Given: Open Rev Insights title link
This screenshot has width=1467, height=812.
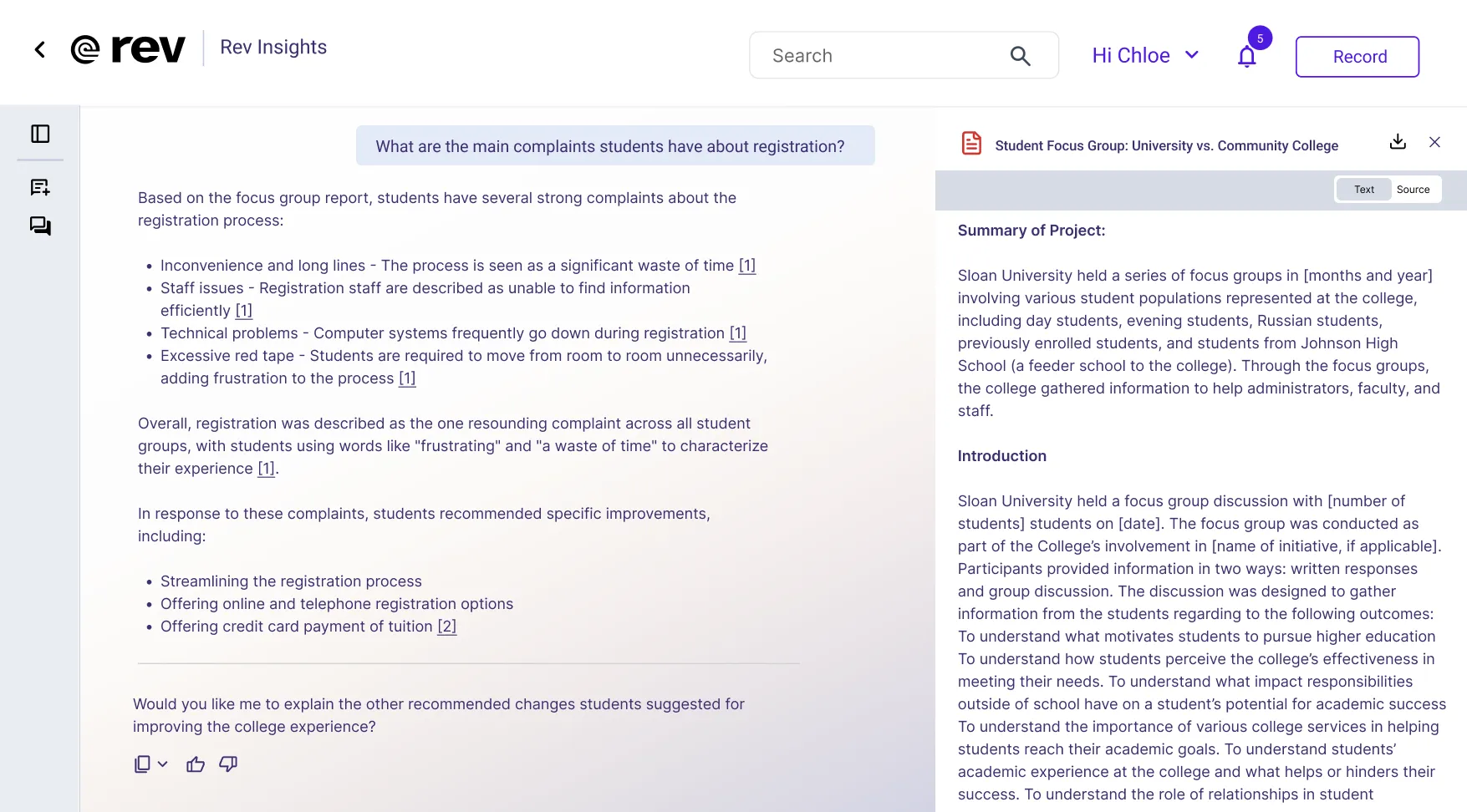Looking at the screenshot, I should [x=273, y=47].
